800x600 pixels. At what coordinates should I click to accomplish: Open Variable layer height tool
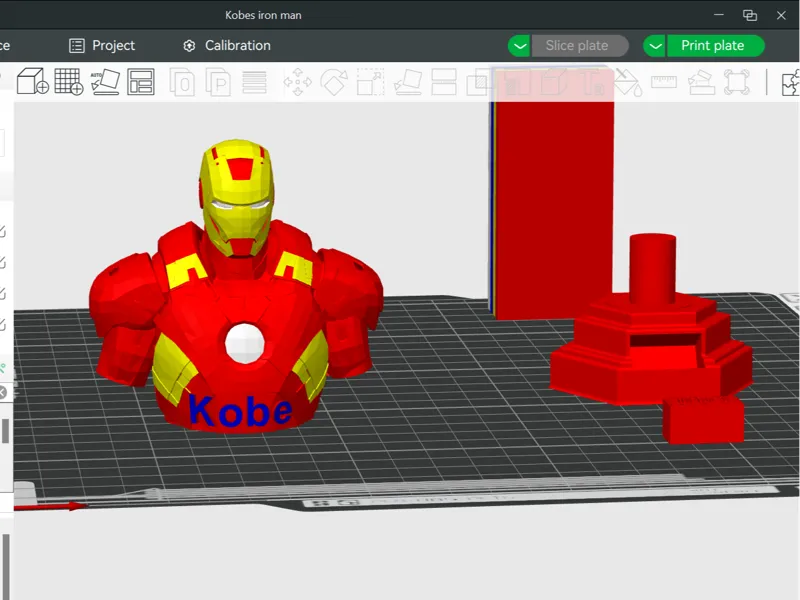pos(254,82)
